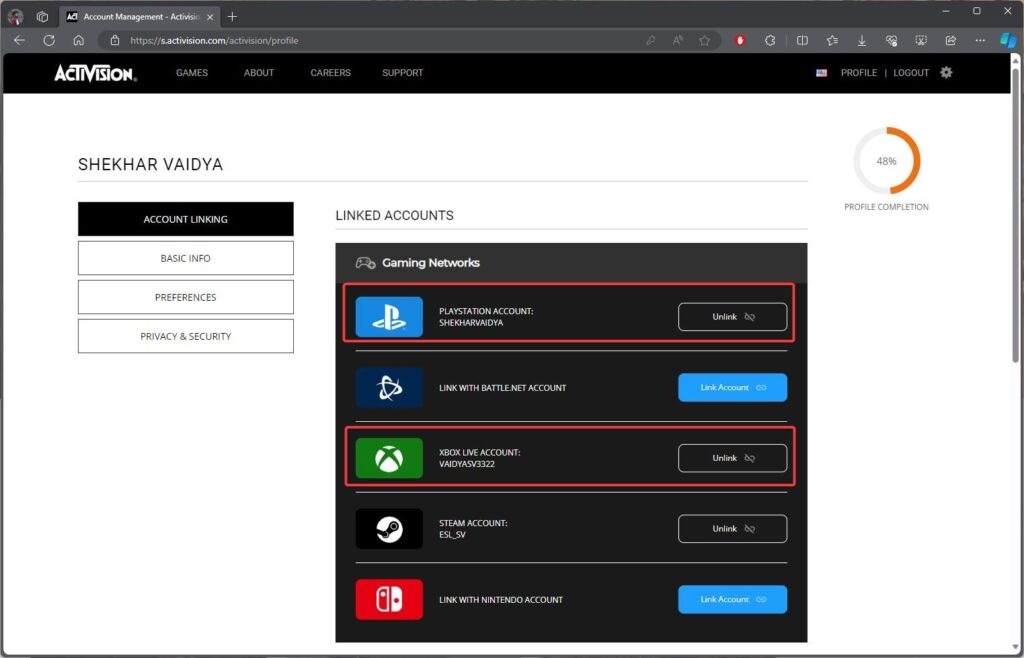Open the CAREERS menu
1024x658 pixels.
pyautogui.click(x=330, y=73)
